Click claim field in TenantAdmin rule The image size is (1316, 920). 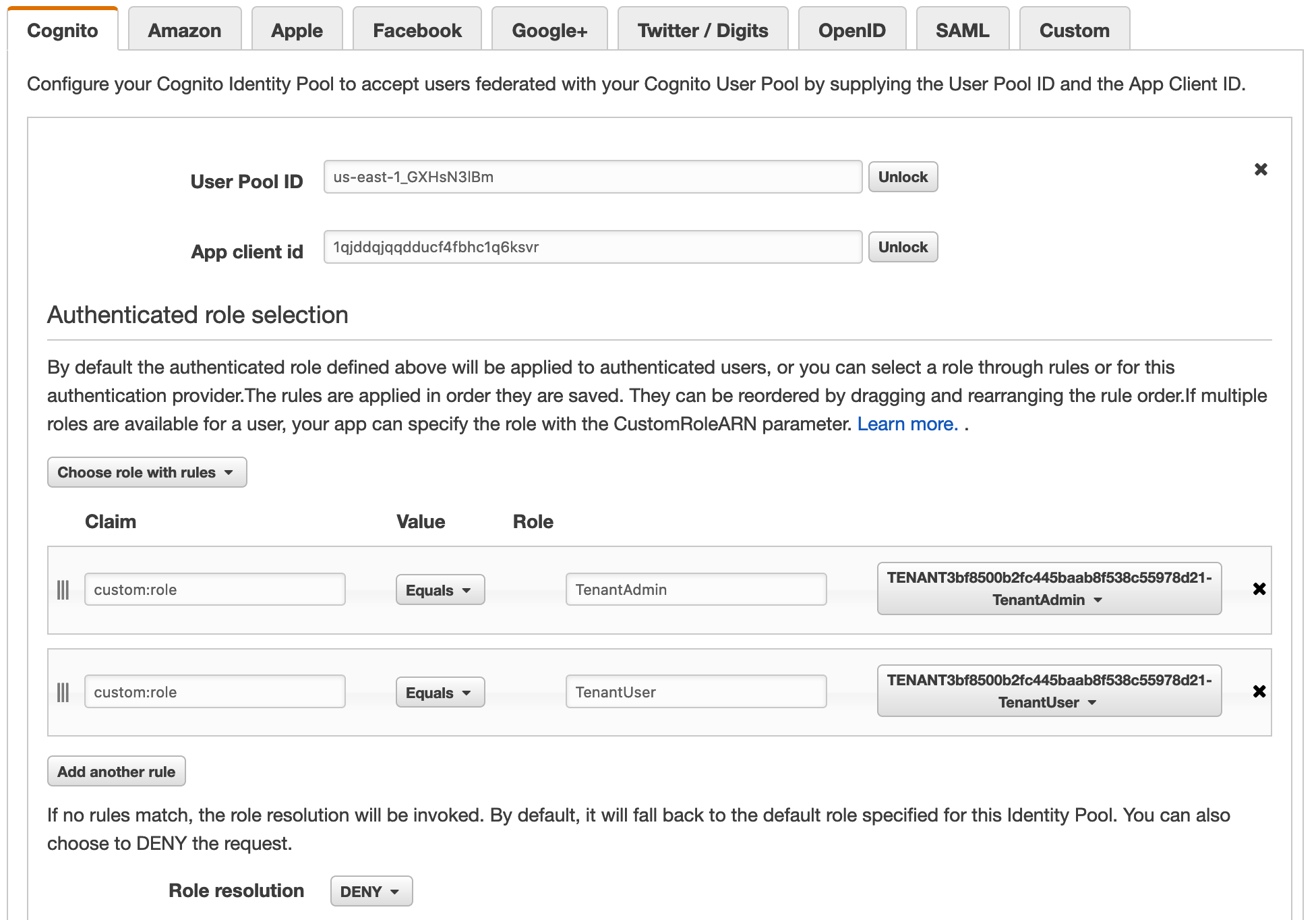tap(215, 590)
